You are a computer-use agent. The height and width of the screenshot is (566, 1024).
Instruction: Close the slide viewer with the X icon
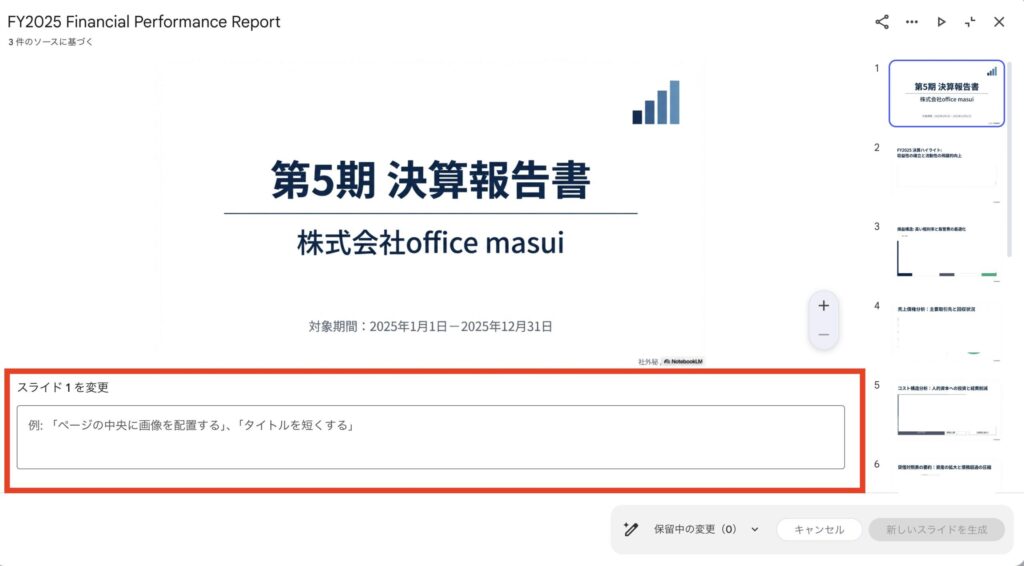(x=999, y=22)
